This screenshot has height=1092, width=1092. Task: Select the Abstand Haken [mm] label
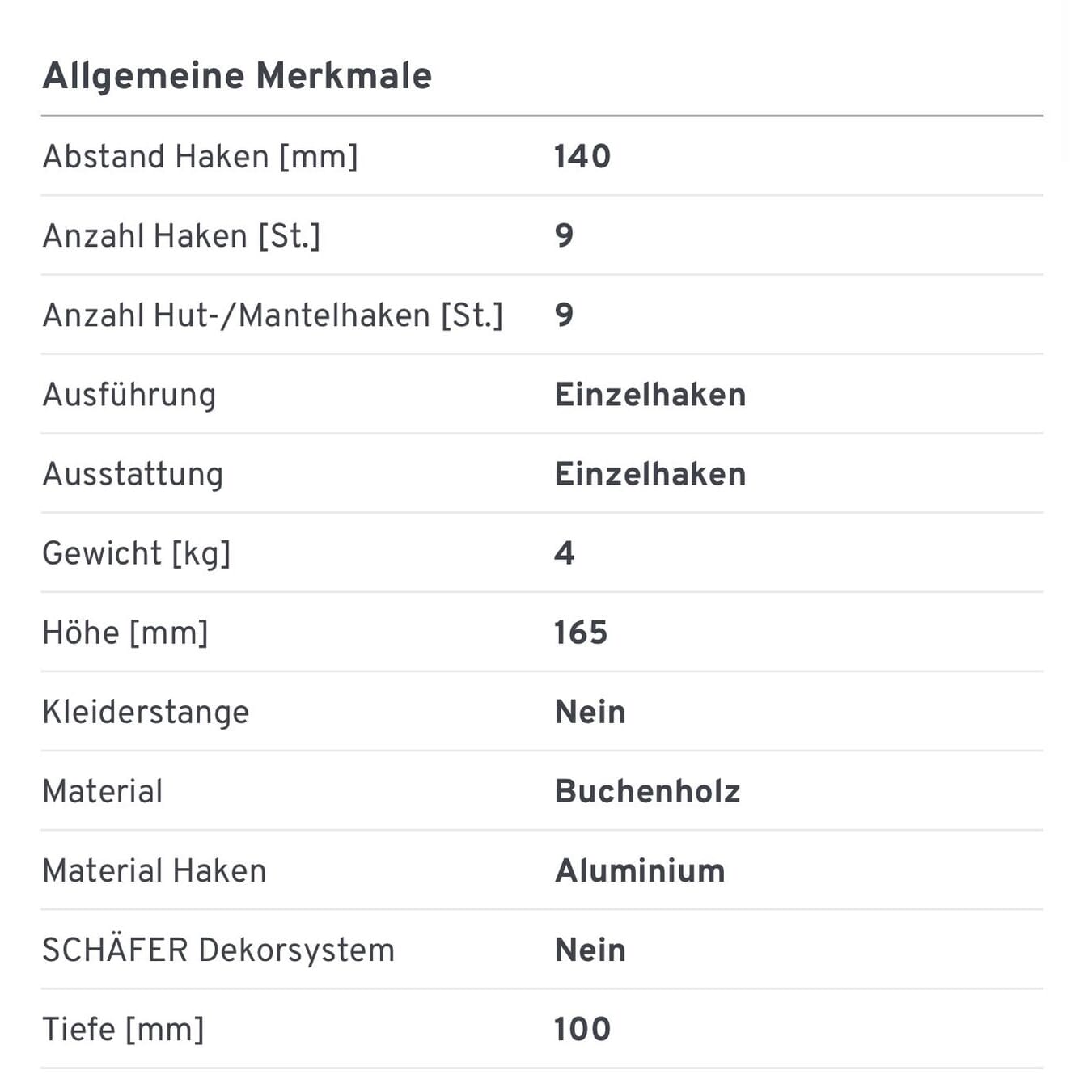(200, 156)
